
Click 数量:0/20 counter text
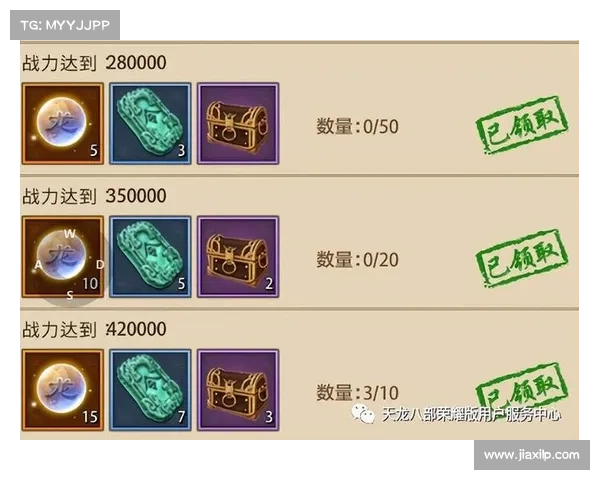(357, 260)
